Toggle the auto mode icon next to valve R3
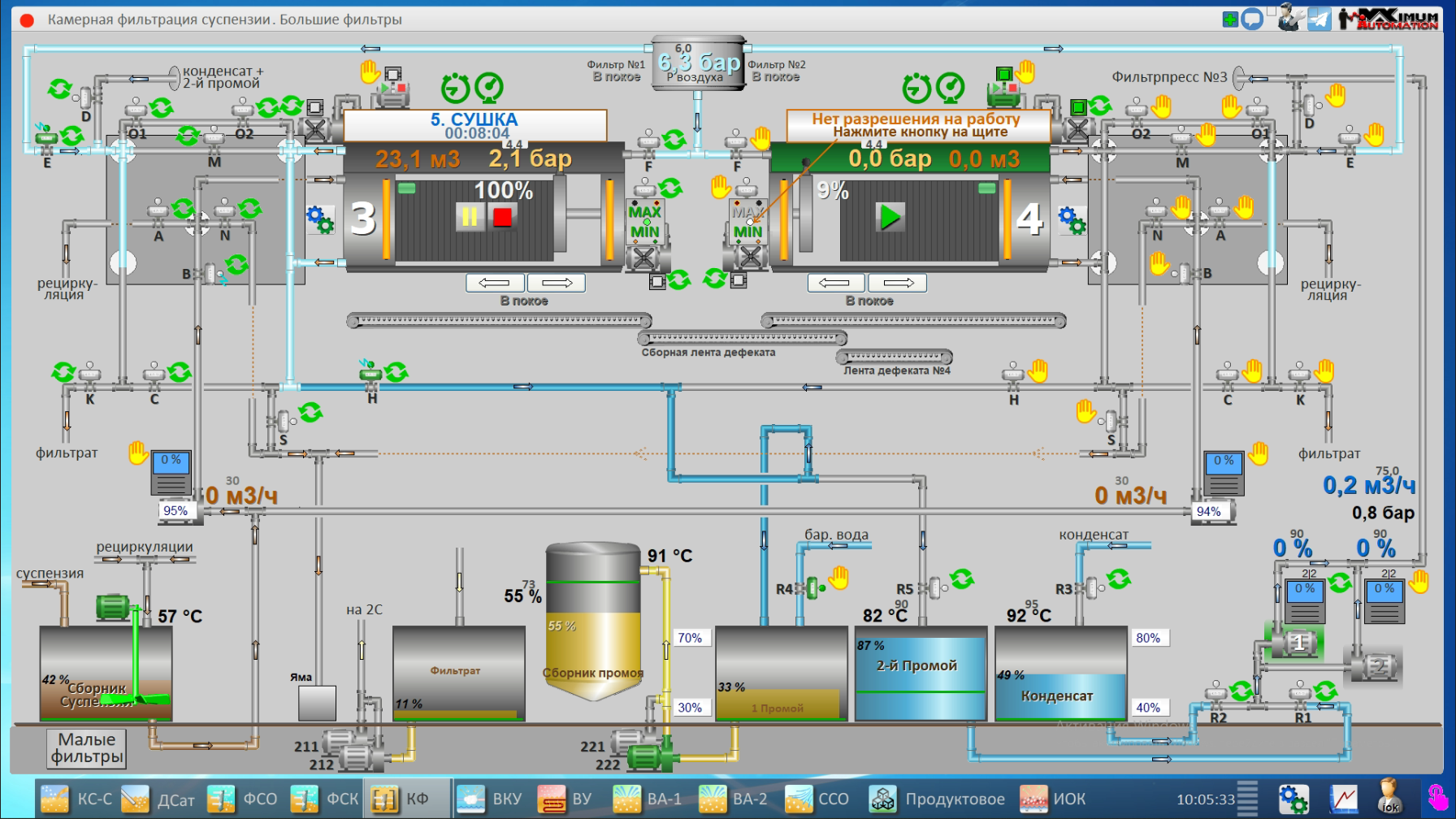 click(1119, 578)
